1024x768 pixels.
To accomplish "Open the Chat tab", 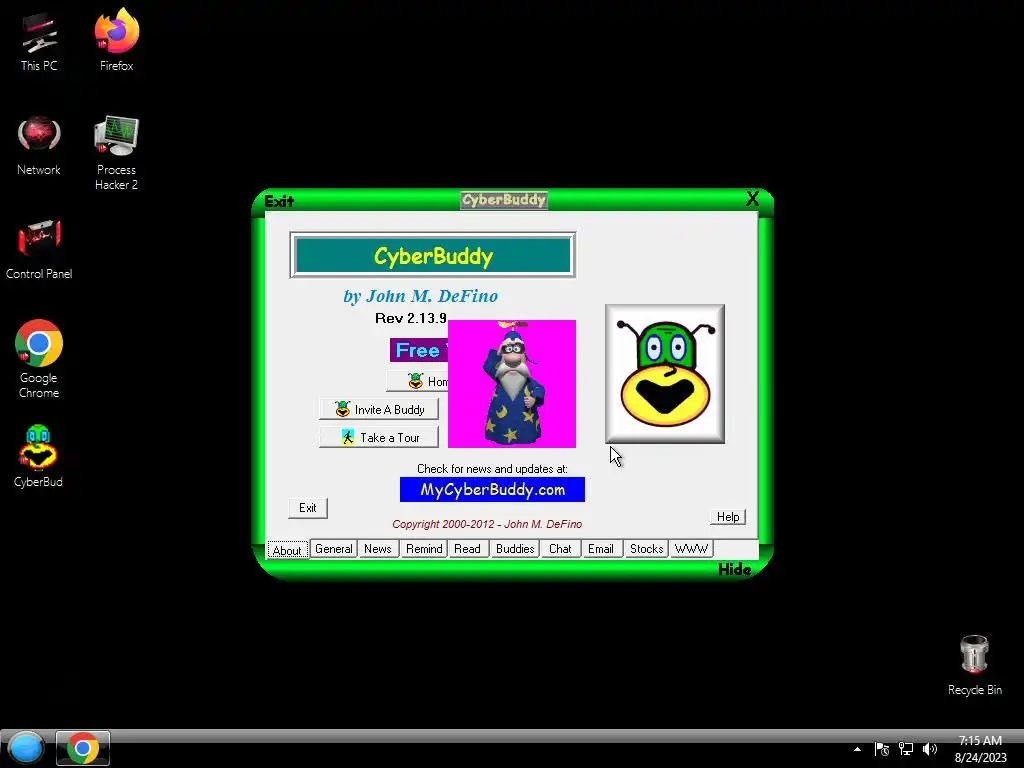I will [x=560, y=549].
